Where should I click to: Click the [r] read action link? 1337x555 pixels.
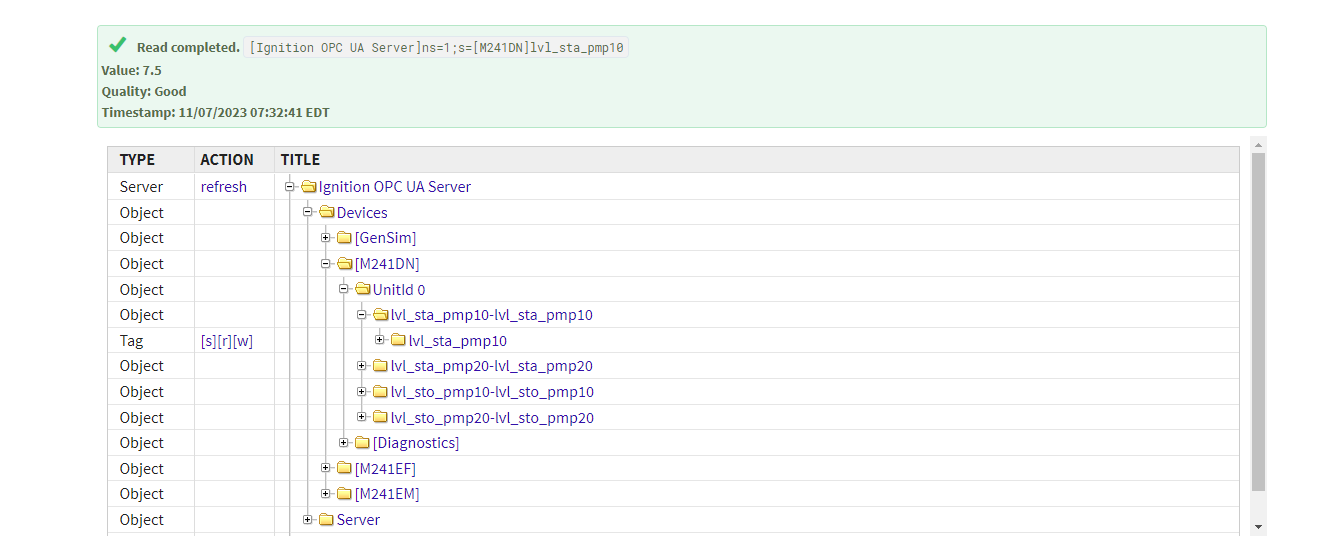point(225,341)
